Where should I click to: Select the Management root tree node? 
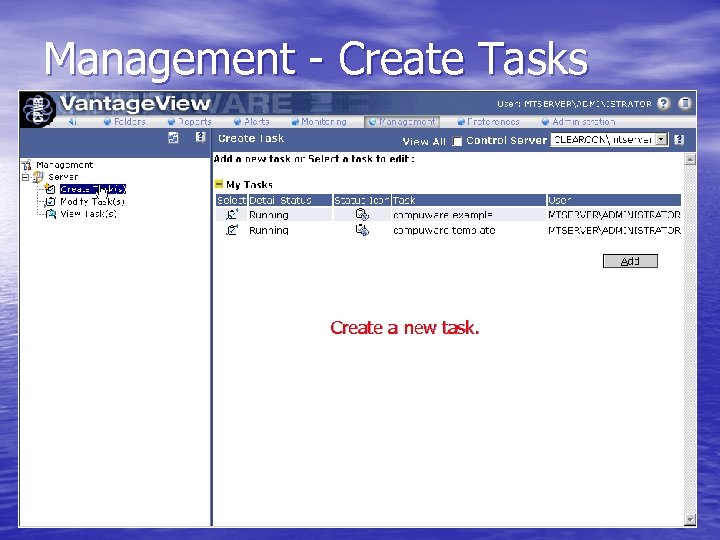(x=64, y=165)
